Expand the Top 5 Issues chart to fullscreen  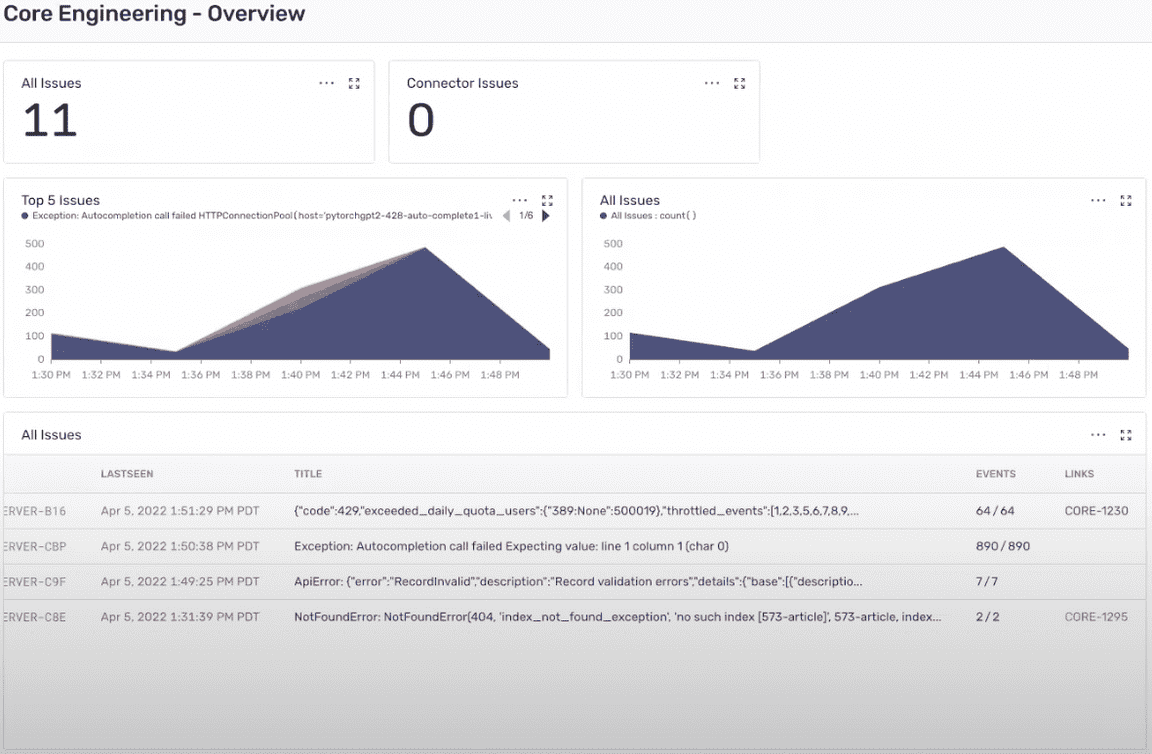pyautogui.click(x=547, y=200)
